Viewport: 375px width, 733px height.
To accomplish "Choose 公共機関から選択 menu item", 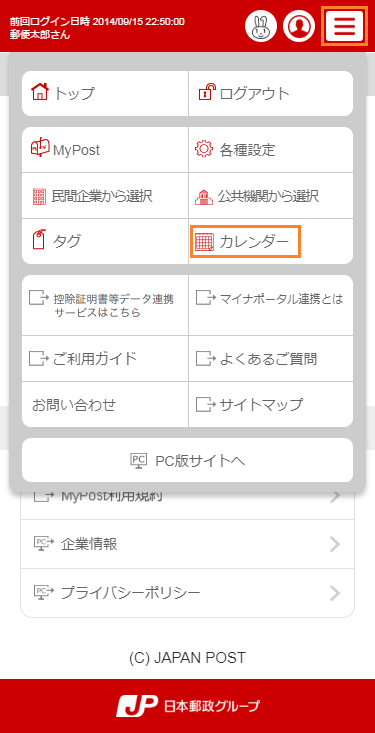I will [x=271, y=196].
